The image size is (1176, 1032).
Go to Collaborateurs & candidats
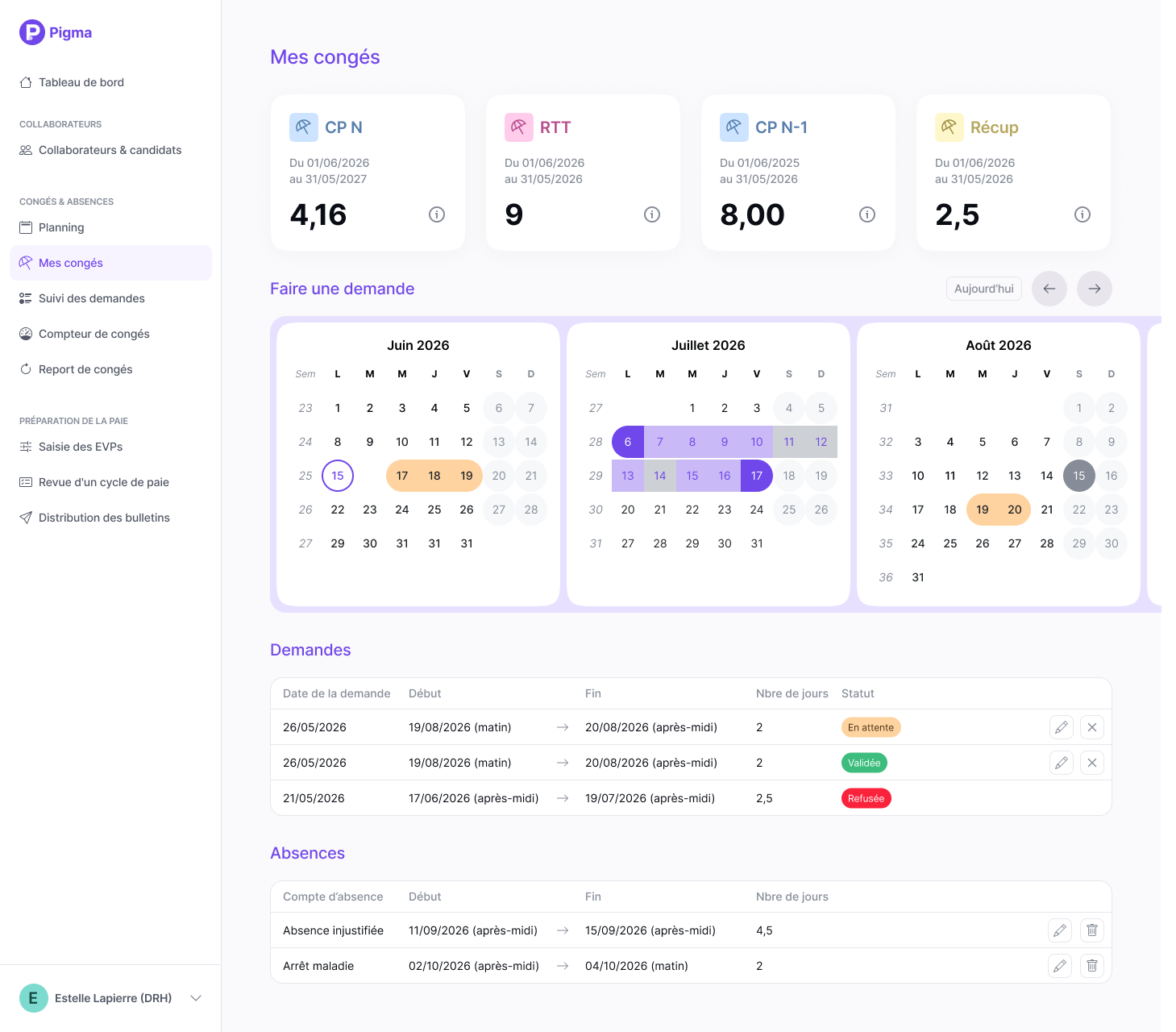coord(110,150)
